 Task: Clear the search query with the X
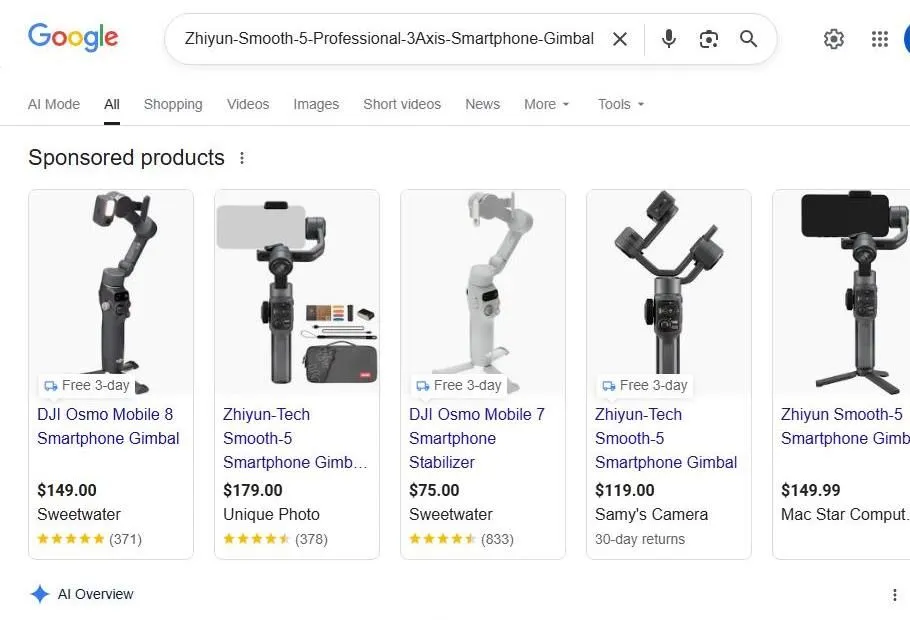coord(620,38)
